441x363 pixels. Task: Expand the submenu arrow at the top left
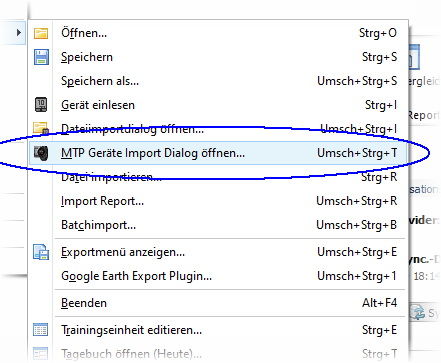pos(19,32)
